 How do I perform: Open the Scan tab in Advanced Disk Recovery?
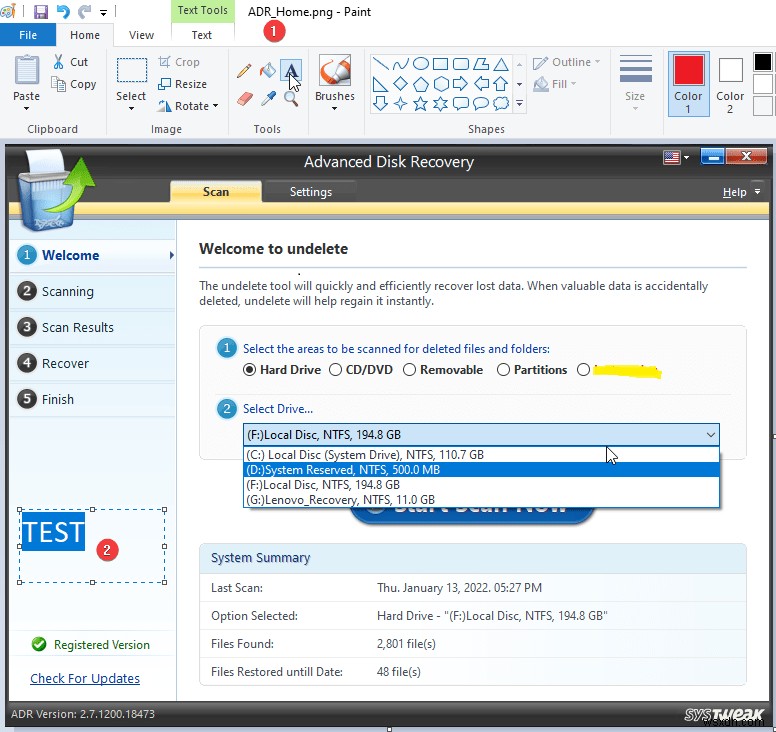pos(216,192)
